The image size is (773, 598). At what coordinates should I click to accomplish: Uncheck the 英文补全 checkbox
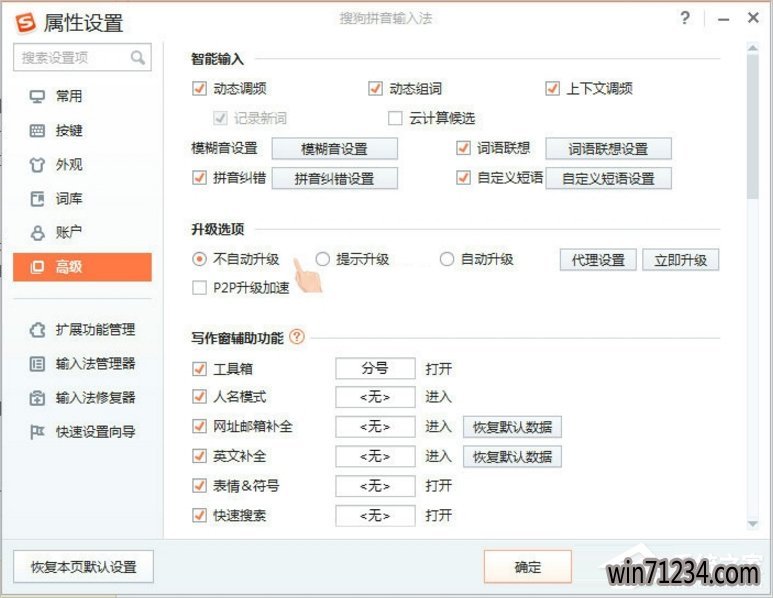click(x=199, y=456)
